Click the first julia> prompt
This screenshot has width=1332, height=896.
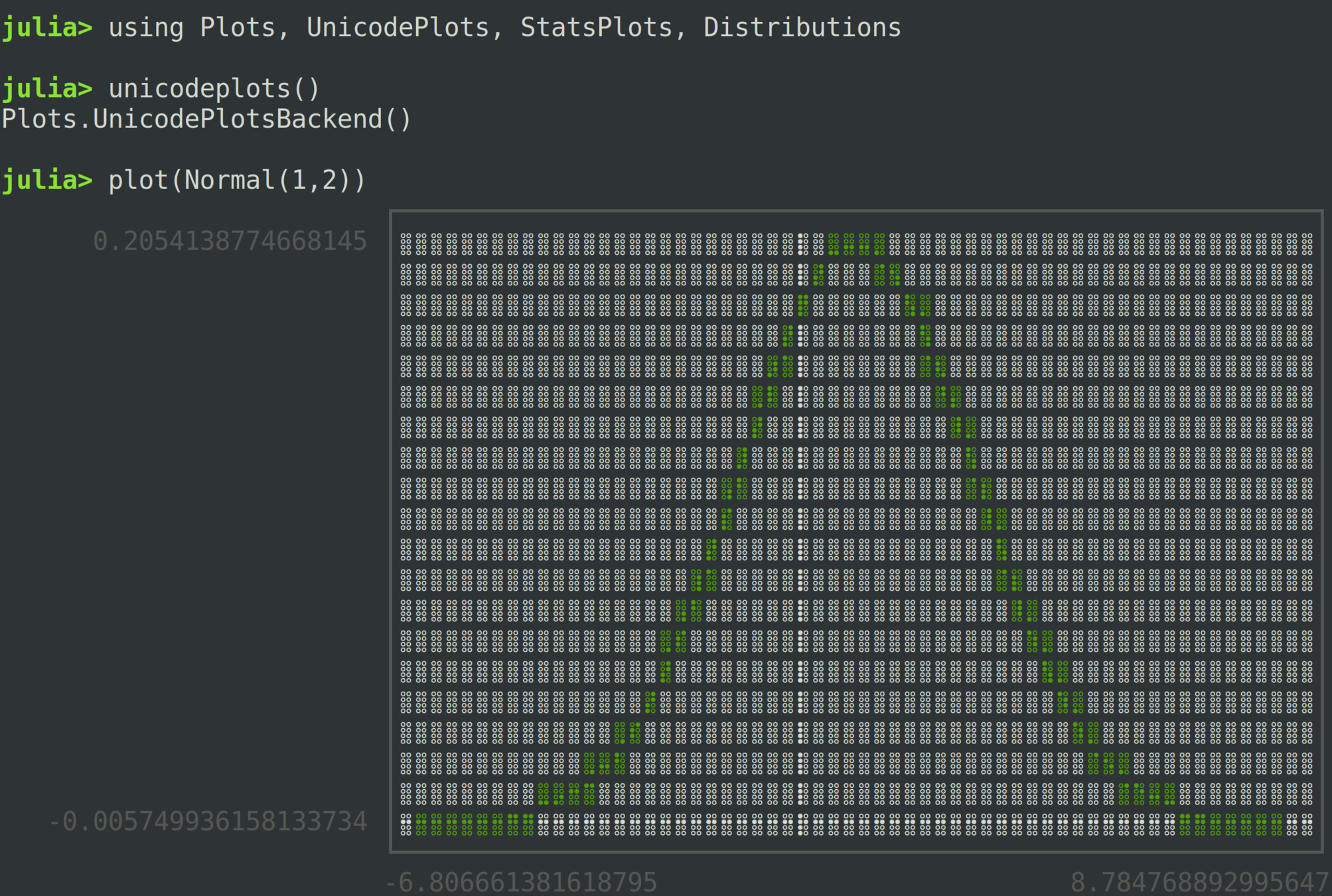[47, 28]
